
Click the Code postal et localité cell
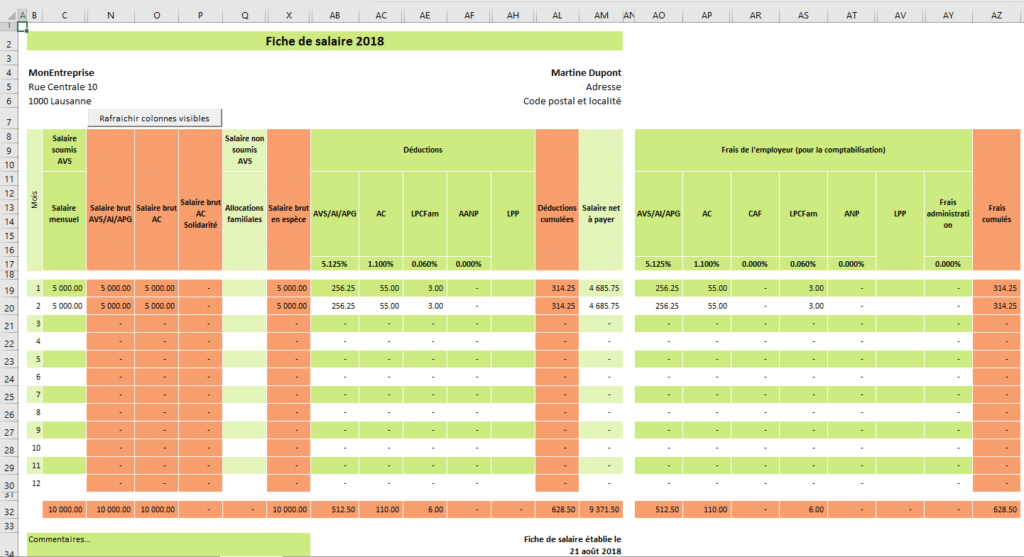tap(571, 101)
